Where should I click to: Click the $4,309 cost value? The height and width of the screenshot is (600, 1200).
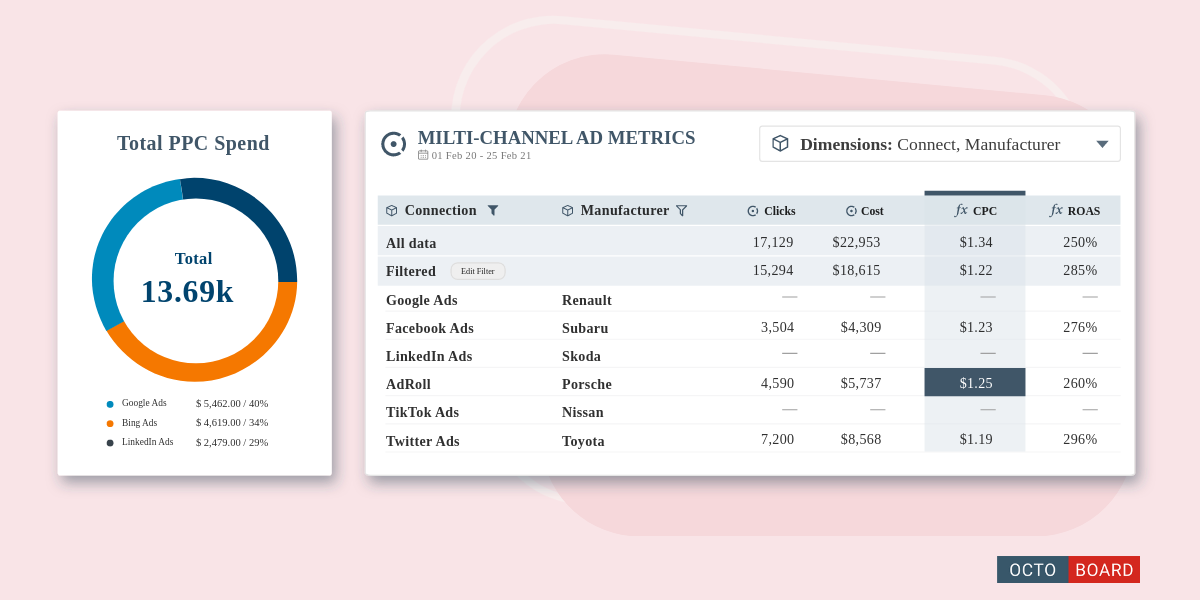coord(861,327)
